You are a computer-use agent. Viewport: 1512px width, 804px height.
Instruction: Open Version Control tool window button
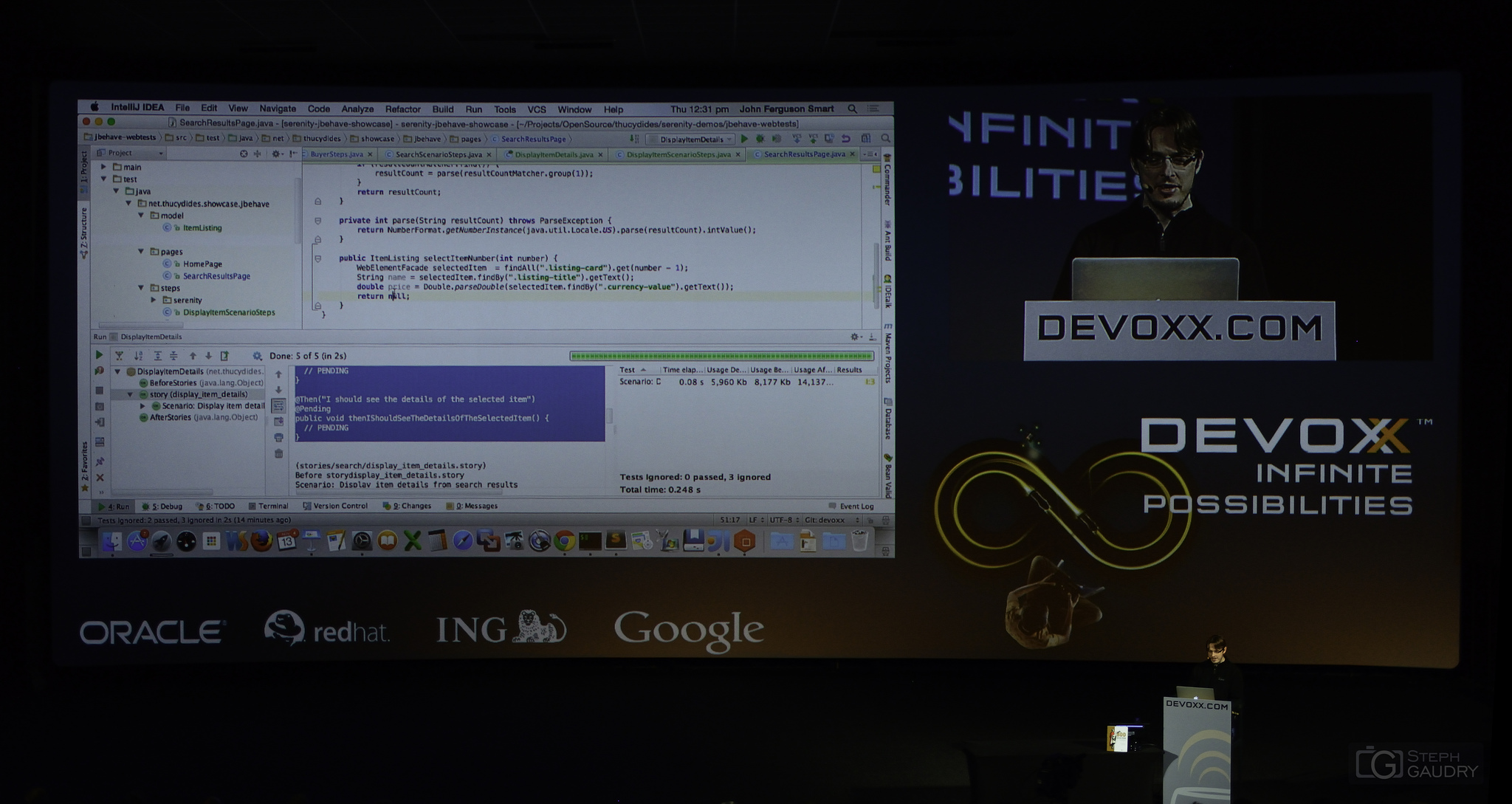pyautogui.click(x=335, y=506)
